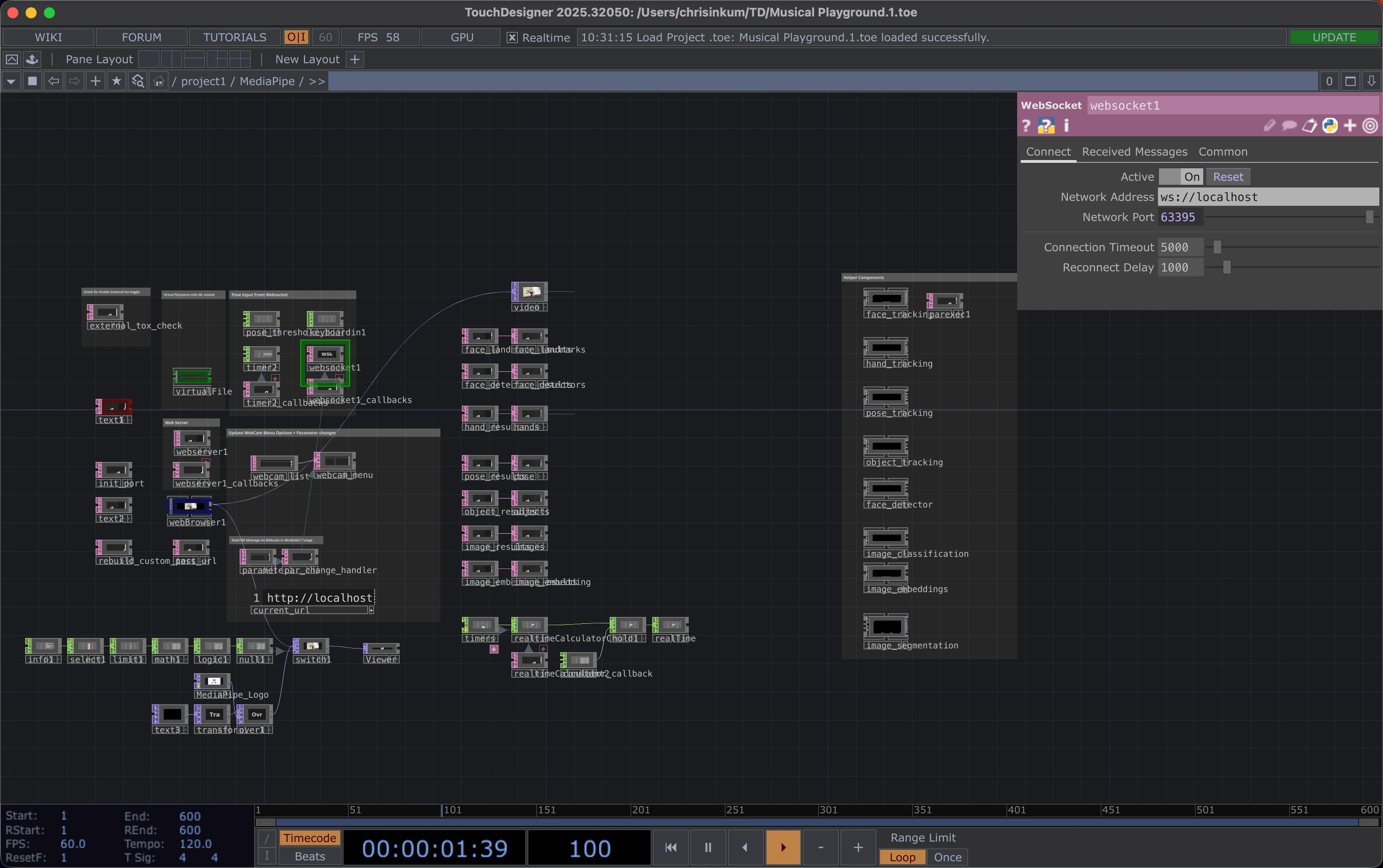Viewport: 1383px width, 868px height.
Task: Click the add pane plus icon in path bar
Action: pyautogui.click(x=96, y=81)
